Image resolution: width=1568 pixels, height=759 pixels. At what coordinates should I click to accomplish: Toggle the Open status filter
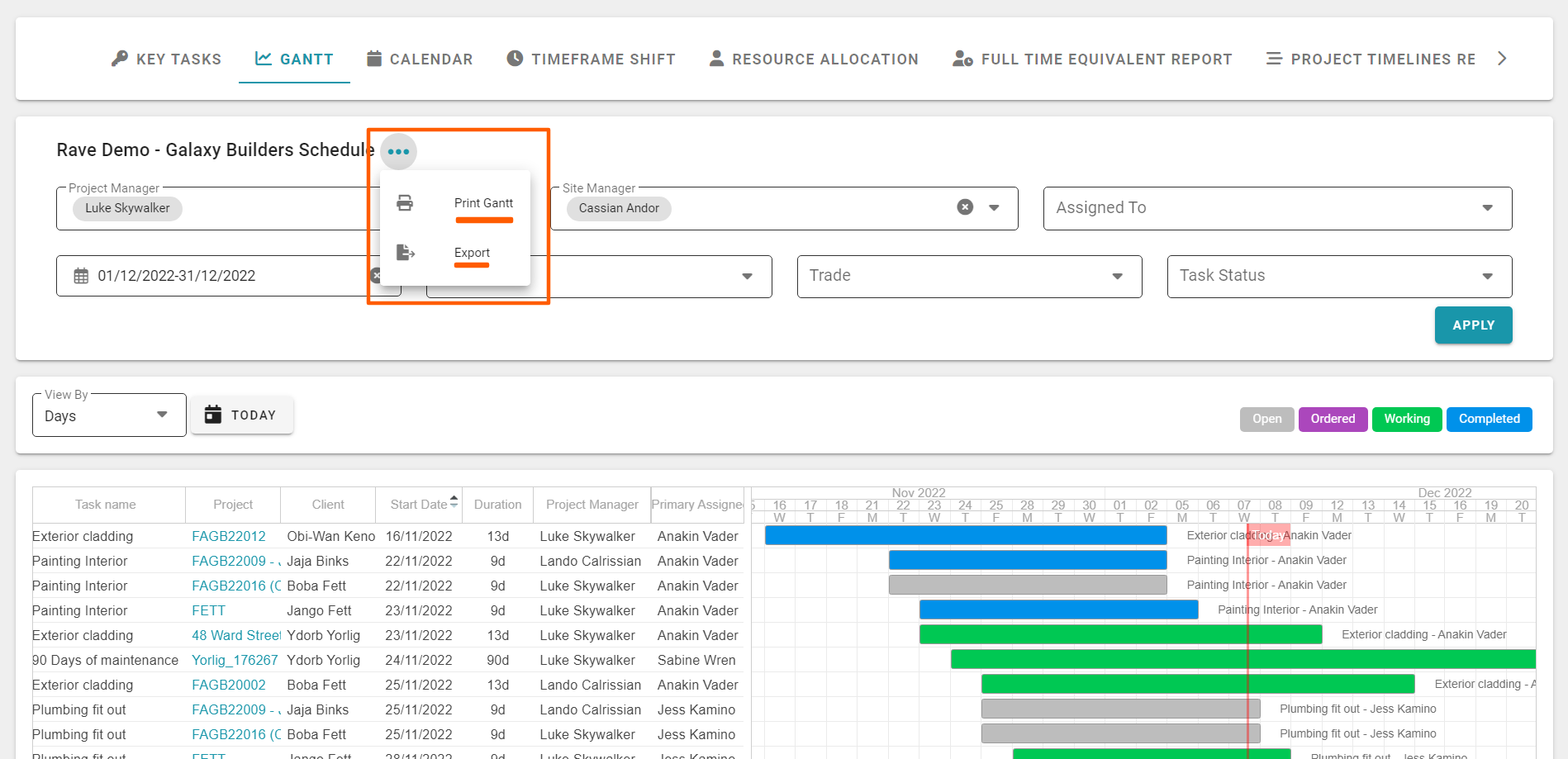[1266, 419]
